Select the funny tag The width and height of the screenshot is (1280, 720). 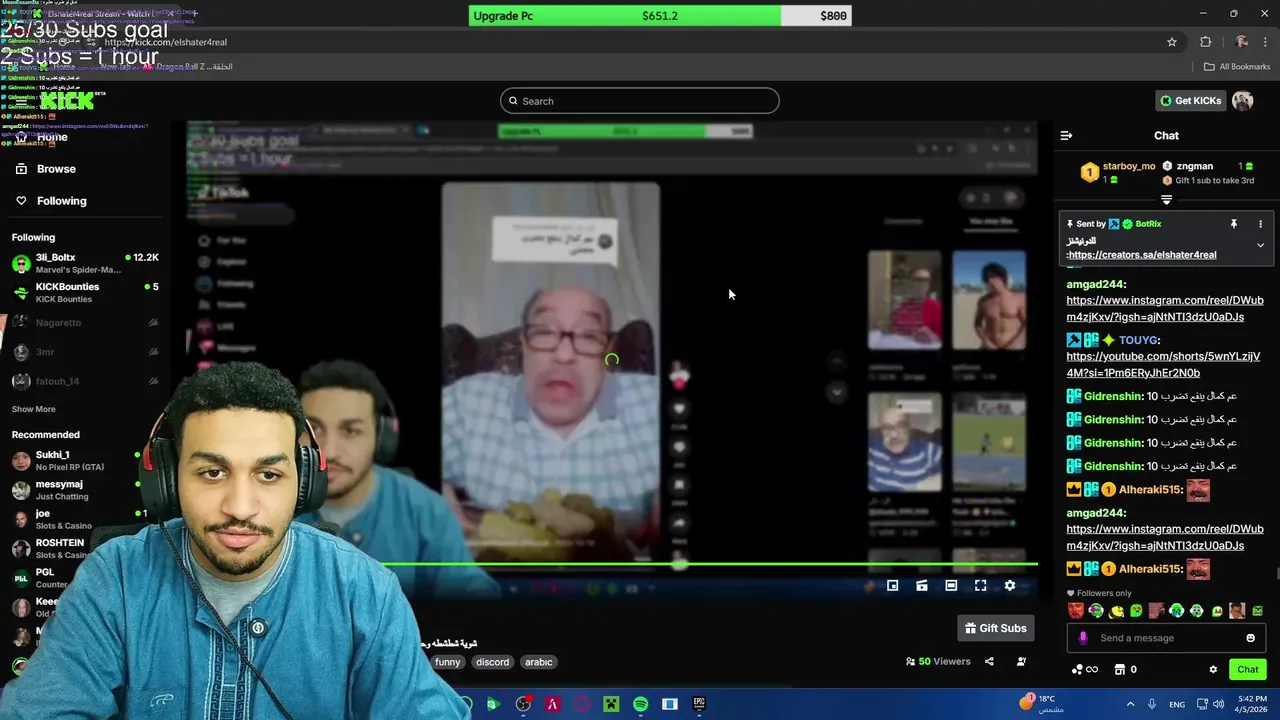tap(448, 662)
